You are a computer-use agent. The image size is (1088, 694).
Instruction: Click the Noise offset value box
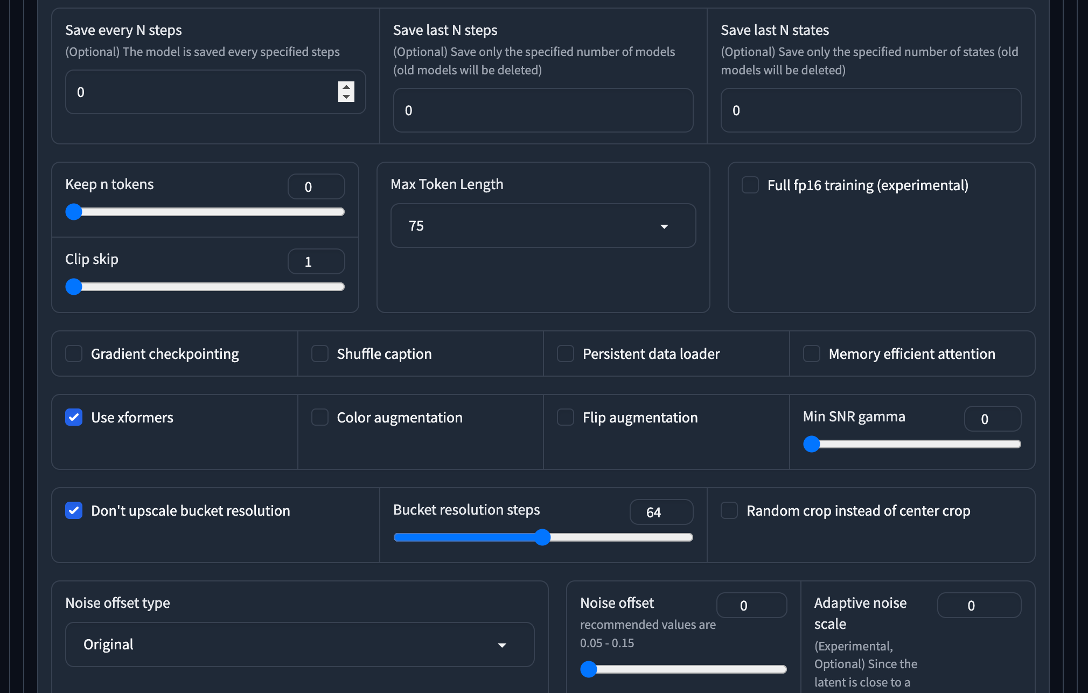coord(751,605)
